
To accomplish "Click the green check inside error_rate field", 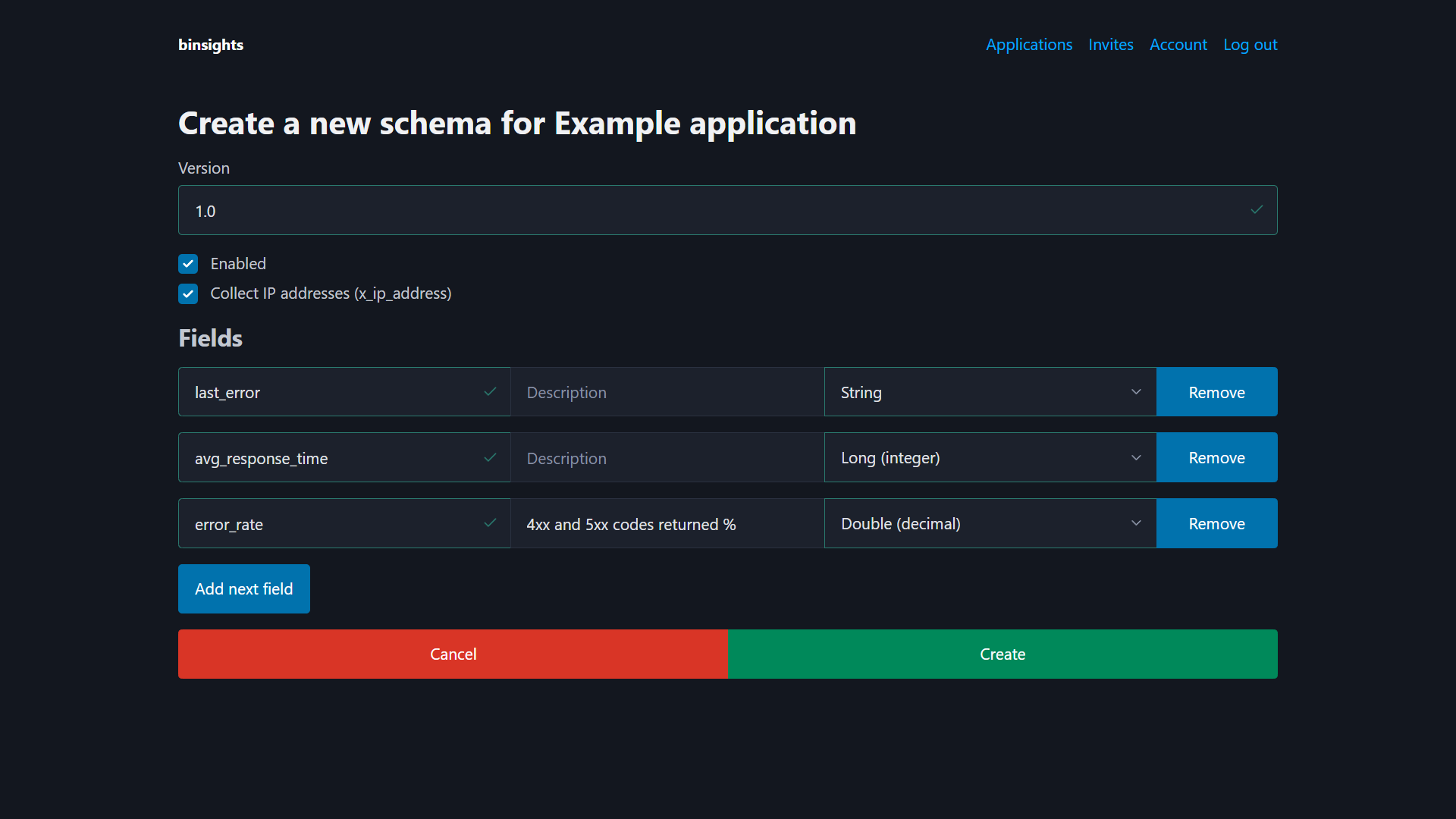I will [x=490, y=523].
